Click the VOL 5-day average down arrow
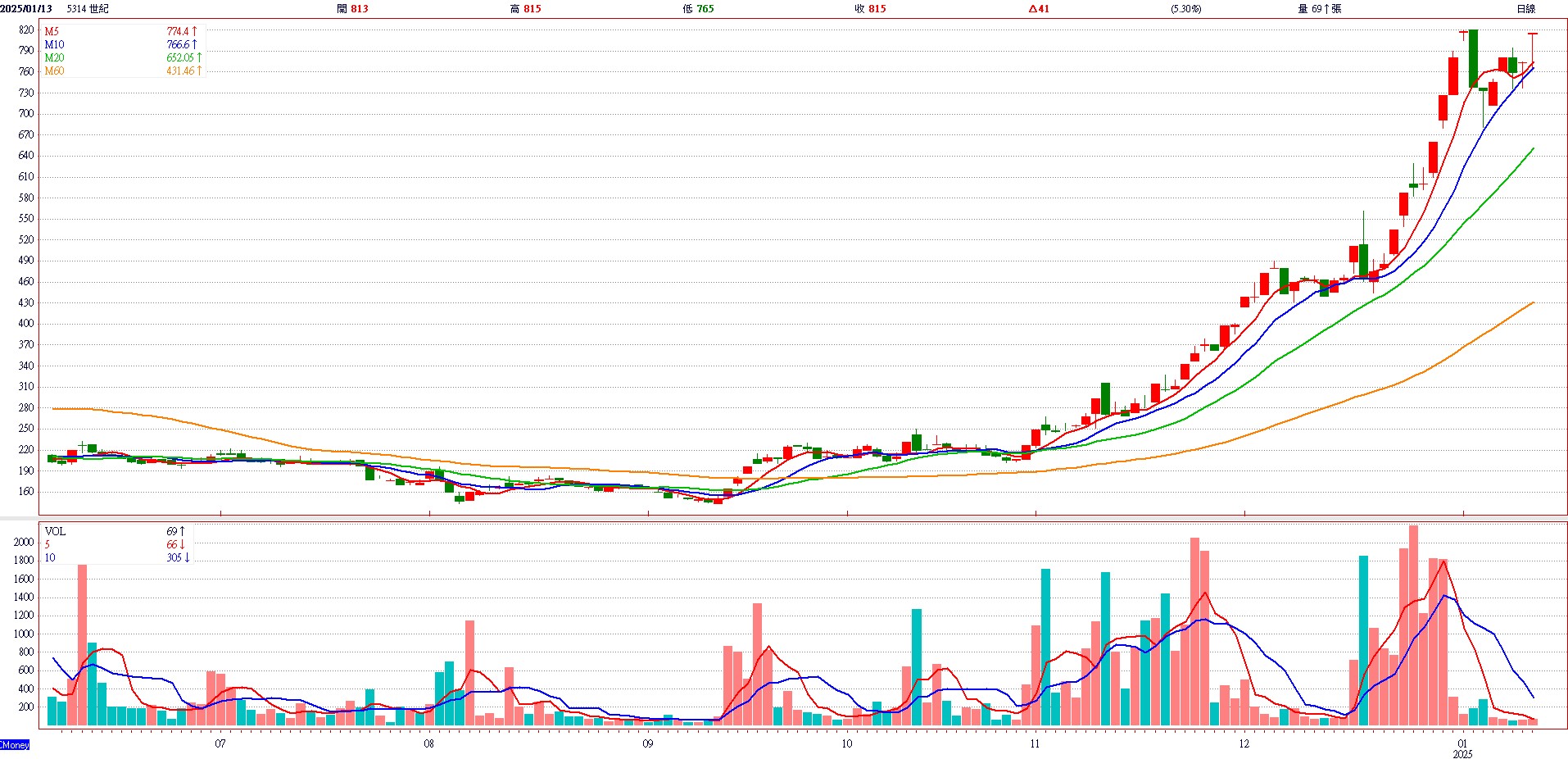Image resolution: width=1568 pixels, height=759 pixels. [182, 544]
